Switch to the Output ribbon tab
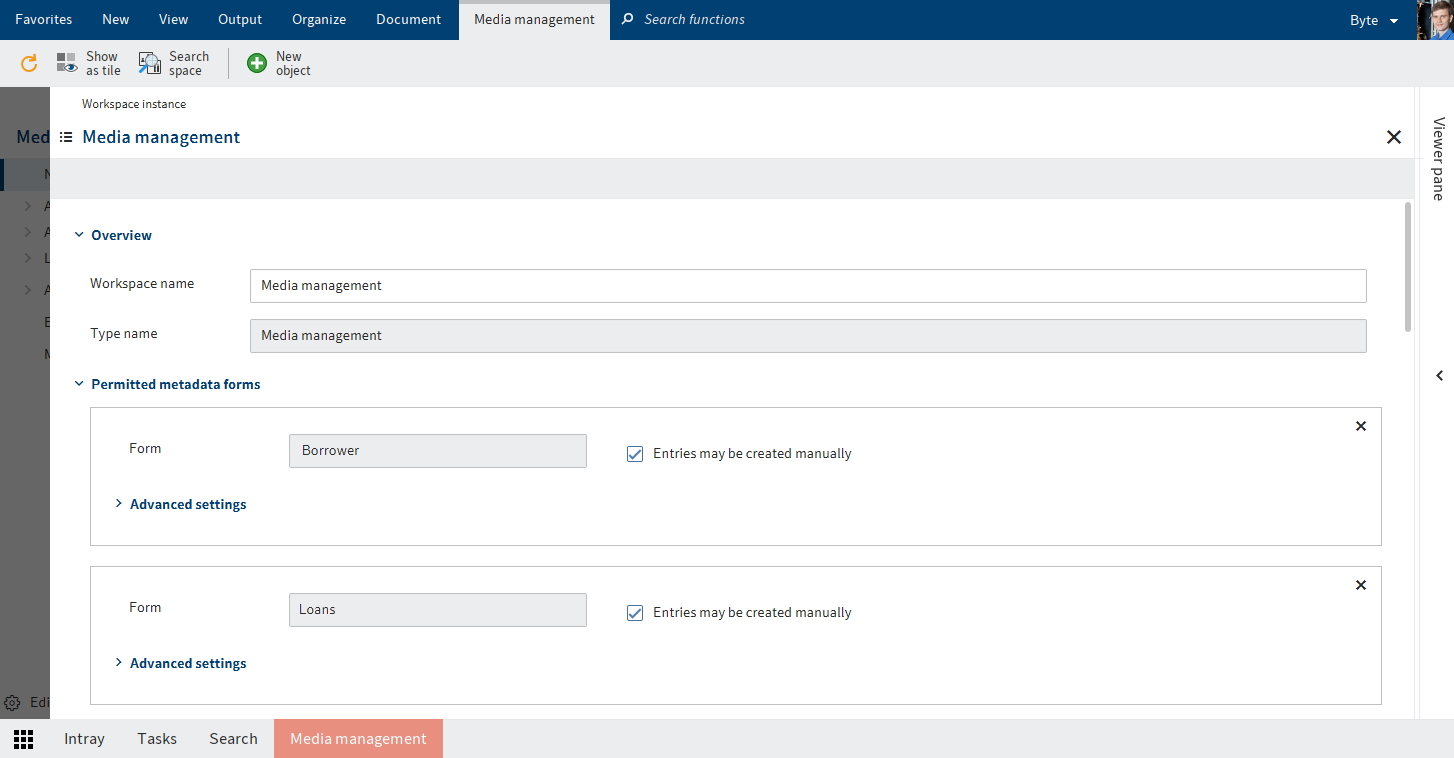The image size is (1454, 758). click(x=240, y=20)
